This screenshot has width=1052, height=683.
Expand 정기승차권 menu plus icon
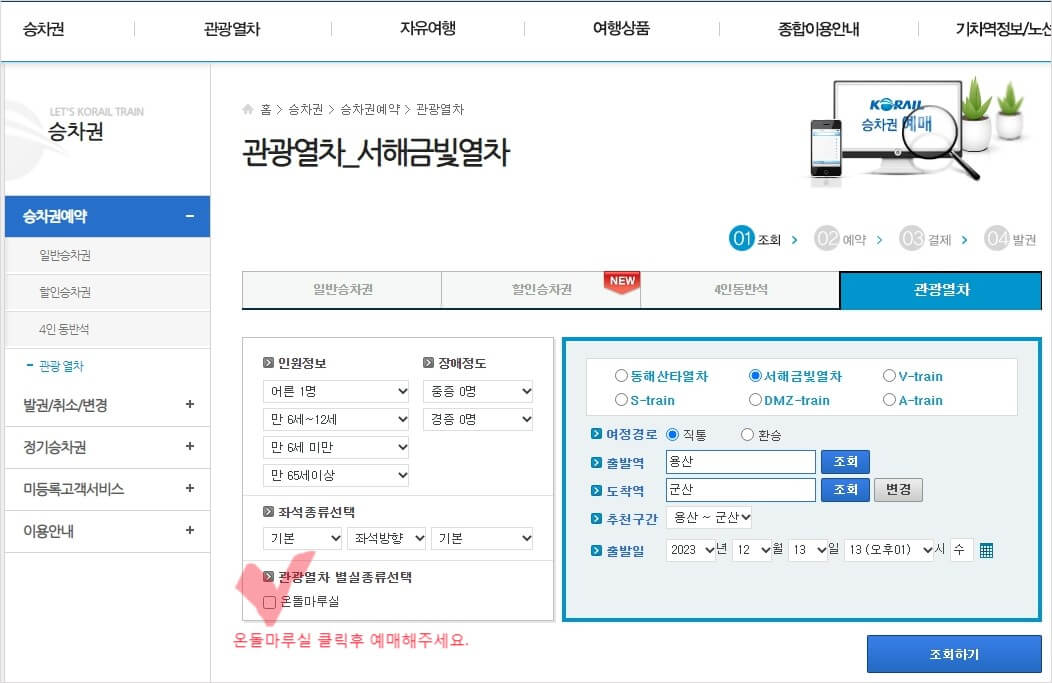coord(190,446)
